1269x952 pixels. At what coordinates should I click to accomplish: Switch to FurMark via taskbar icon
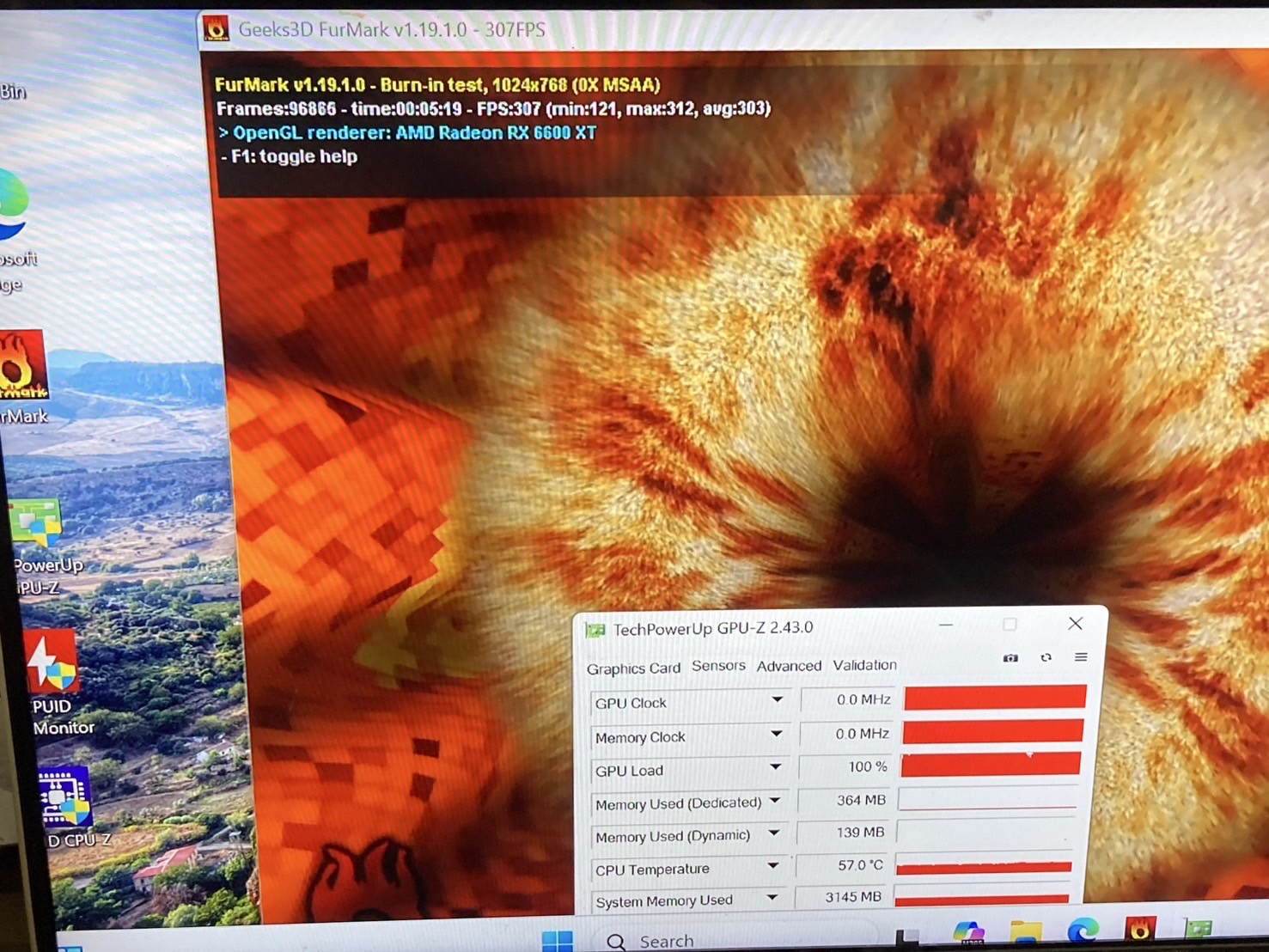click(x=1140, y=929)
